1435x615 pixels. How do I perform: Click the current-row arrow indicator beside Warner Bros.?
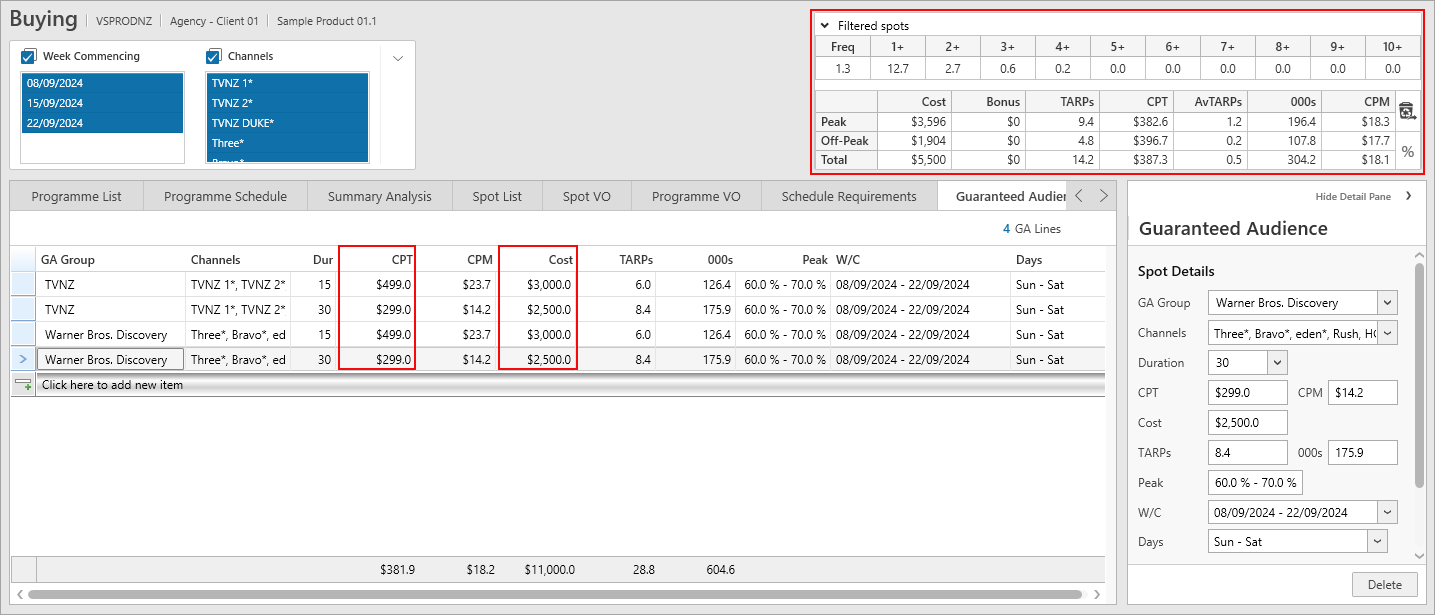click(23, 359)
